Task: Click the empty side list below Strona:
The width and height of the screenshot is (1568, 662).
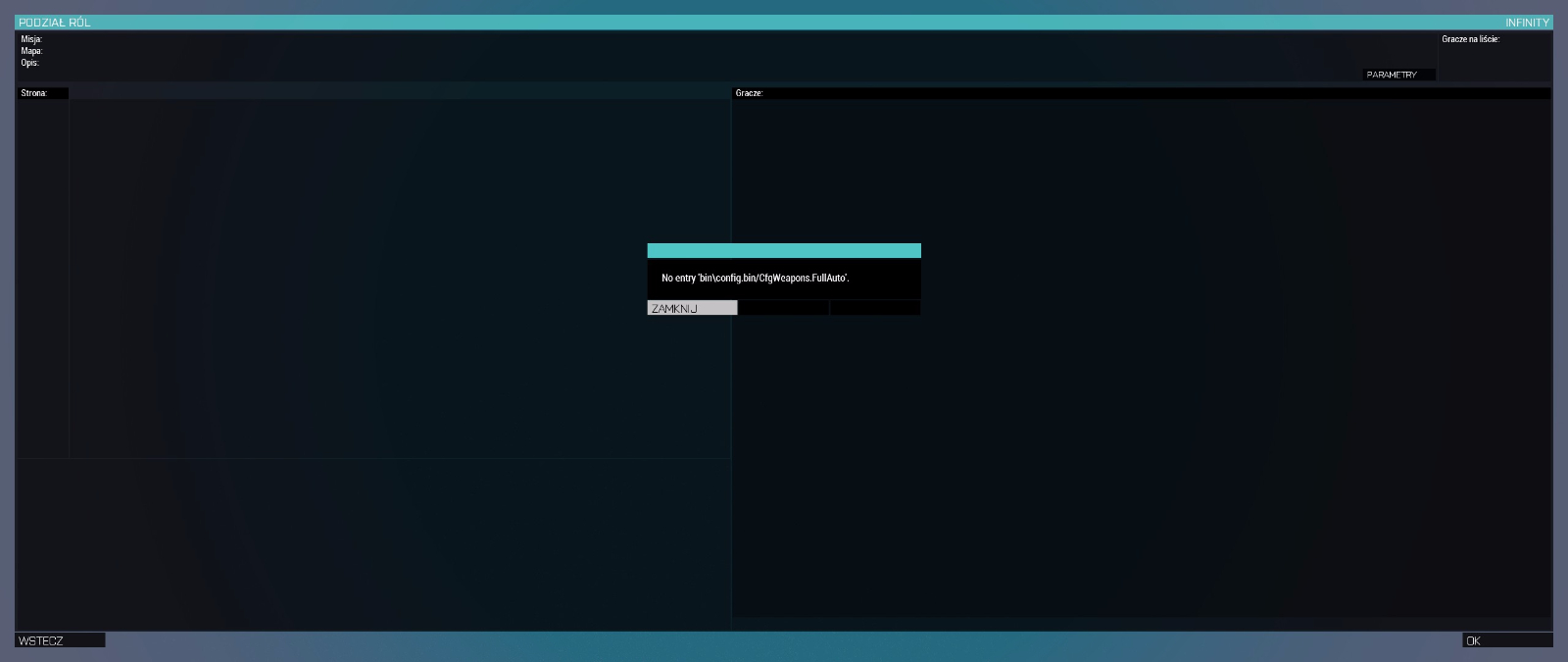Action: [x=42, y=275]
